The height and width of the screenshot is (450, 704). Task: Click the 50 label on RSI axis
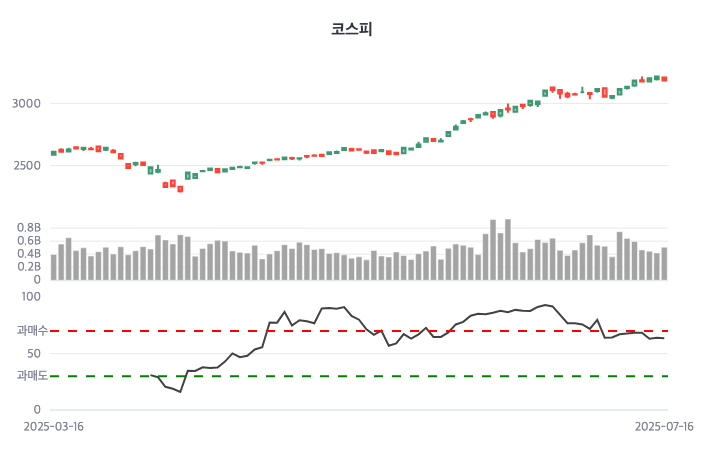point(33,354)
